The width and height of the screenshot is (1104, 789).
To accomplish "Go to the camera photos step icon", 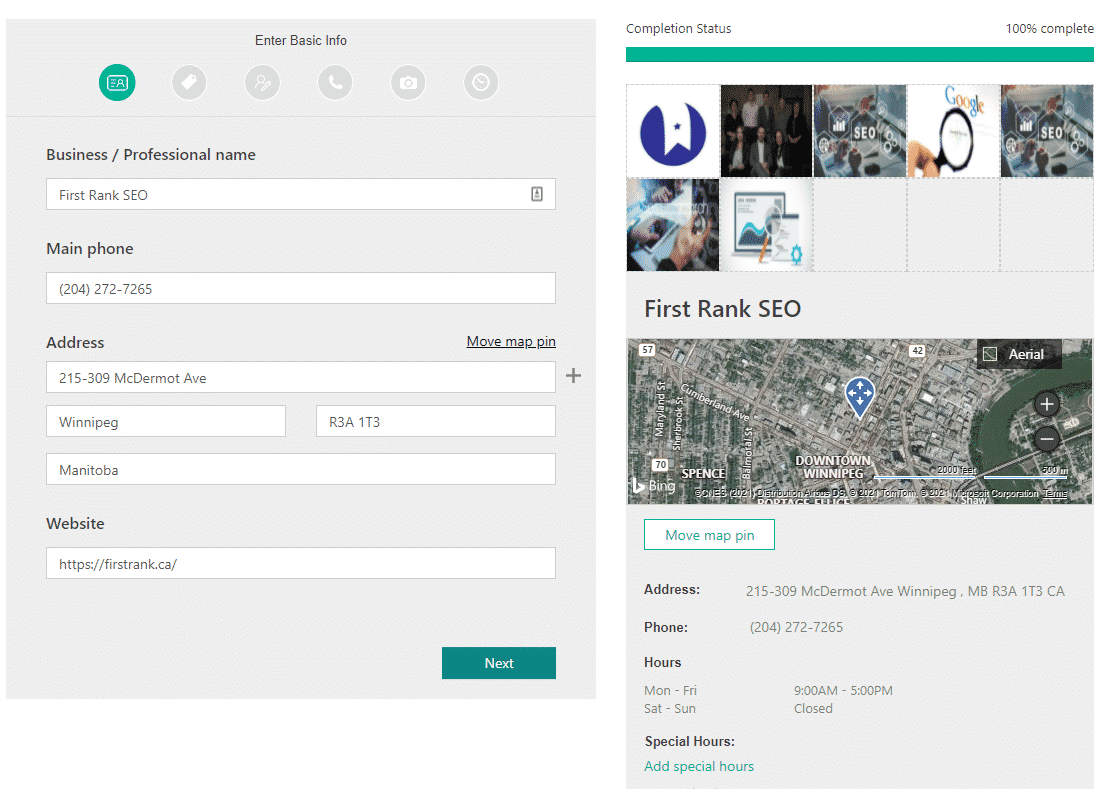I will (x=408, y=83).
